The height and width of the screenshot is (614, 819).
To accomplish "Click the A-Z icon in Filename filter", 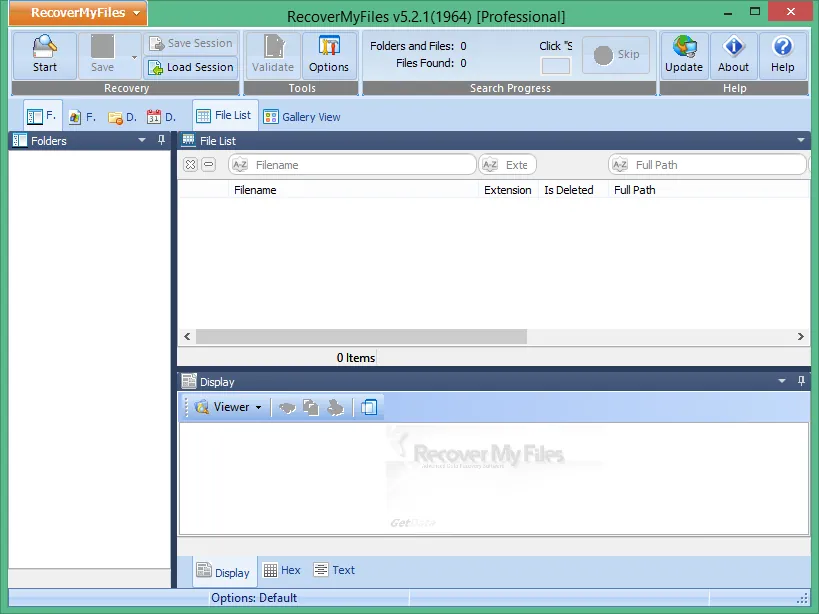I will (x=240, y=165).
